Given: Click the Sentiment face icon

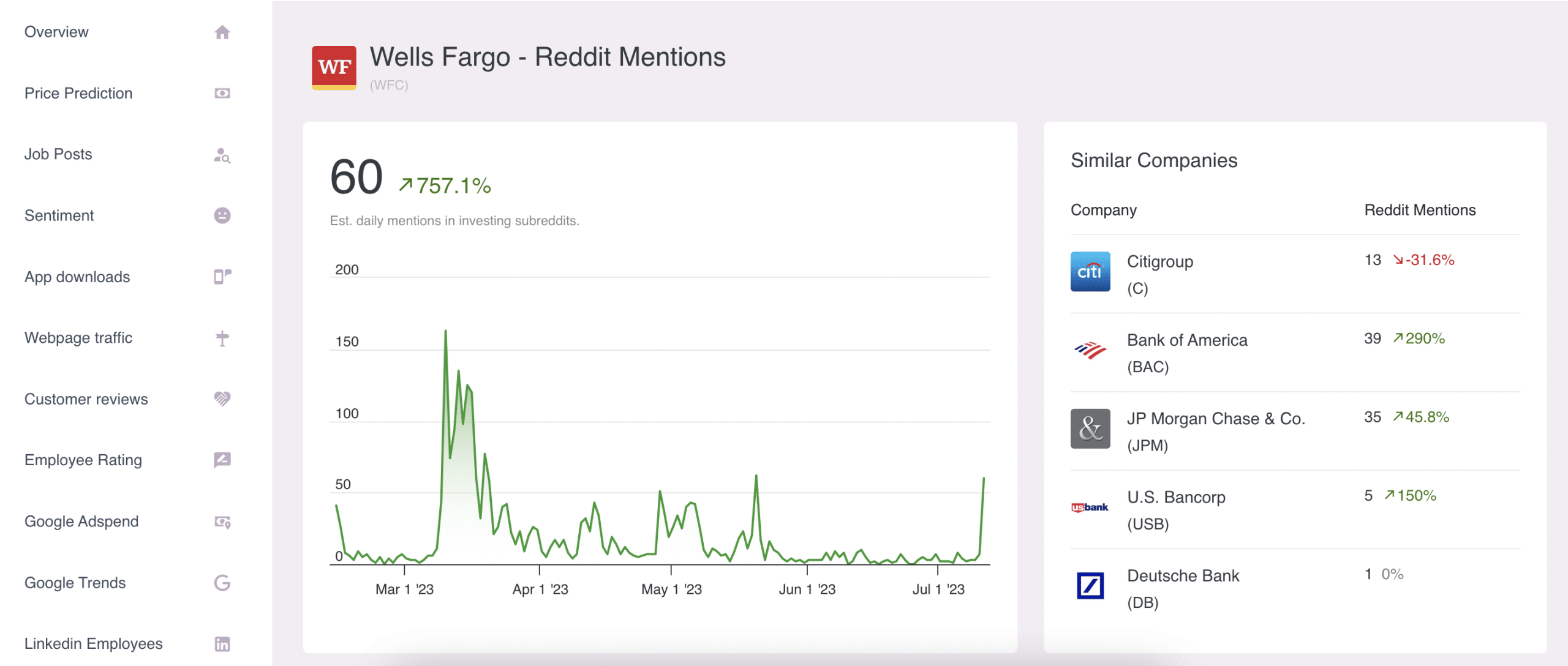Looking at the screenshot, I should [222, 215].
